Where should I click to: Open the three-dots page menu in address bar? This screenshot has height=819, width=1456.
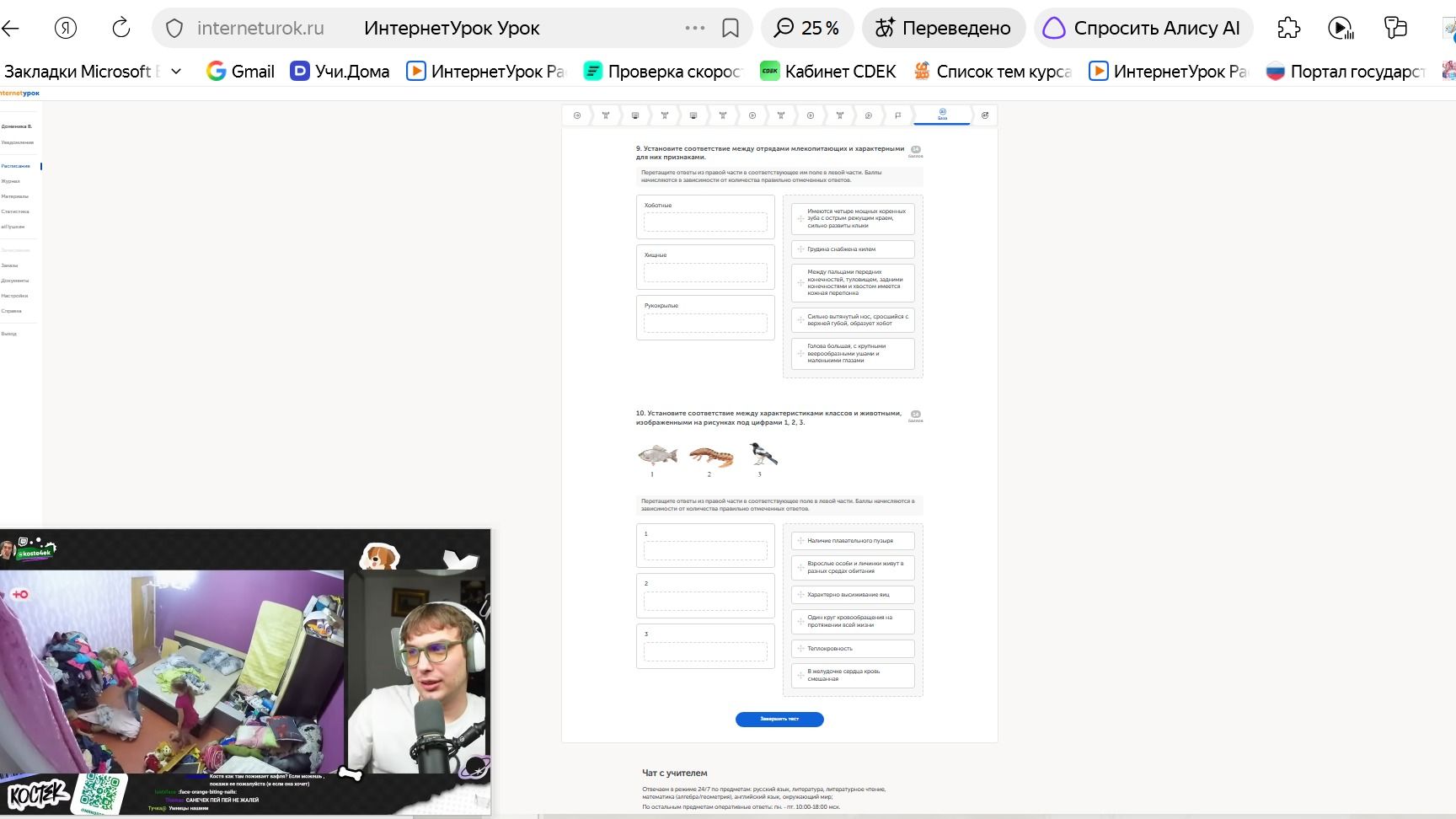point(695,28)
